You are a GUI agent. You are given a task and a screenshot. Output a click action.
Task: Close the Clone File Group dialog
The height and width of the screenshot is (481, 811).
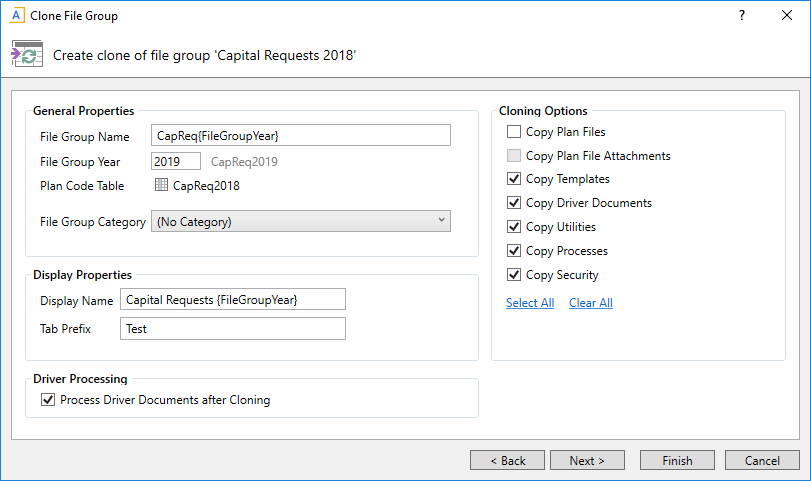(x=786, y=16)
